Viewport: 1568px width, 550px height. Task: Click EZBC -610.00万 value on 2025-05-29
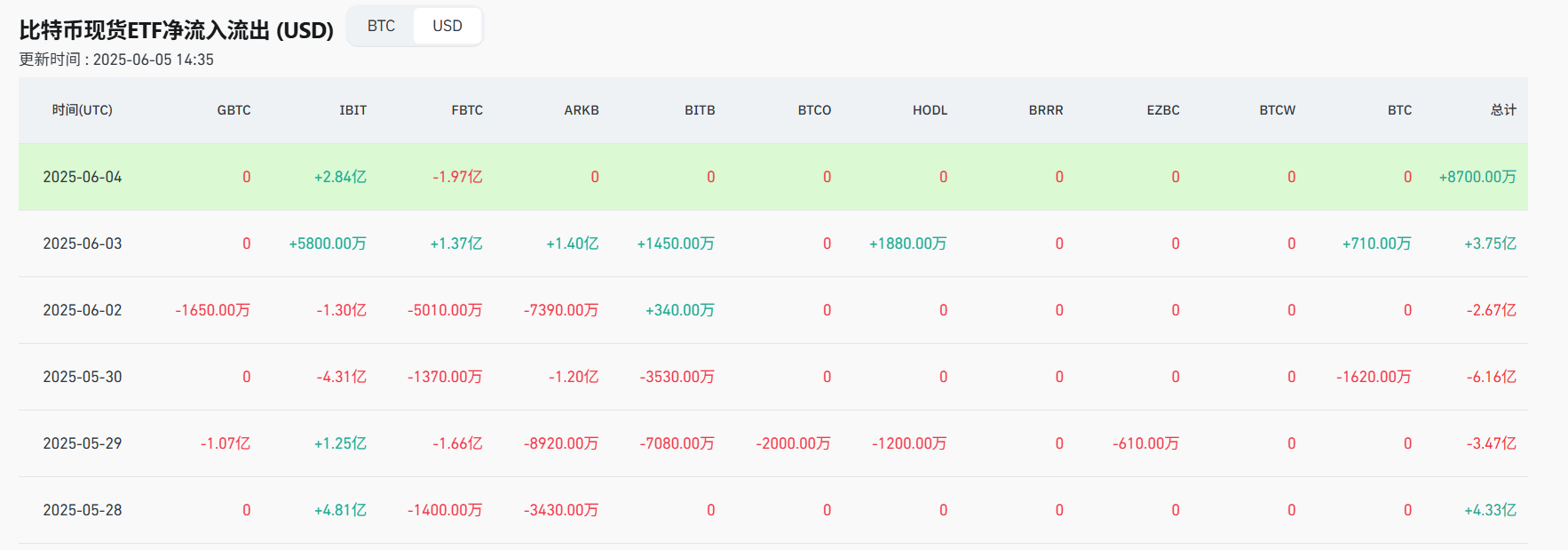(1145, 443)
